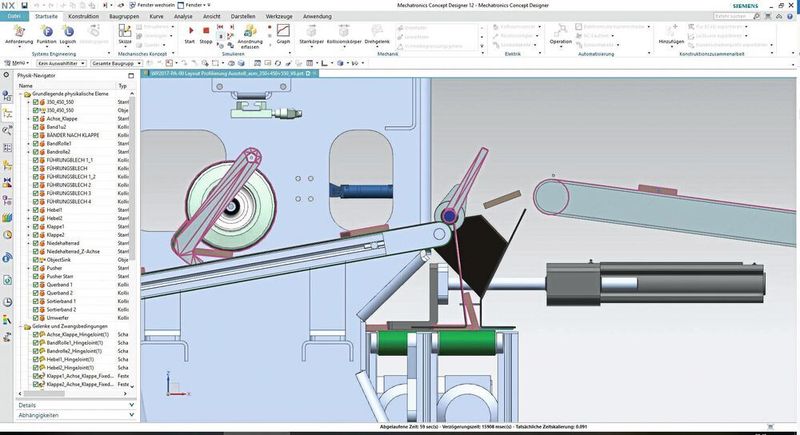800x435 pixels.
Task: Click the Operation tool icon
Action: [x=561, y=31]
